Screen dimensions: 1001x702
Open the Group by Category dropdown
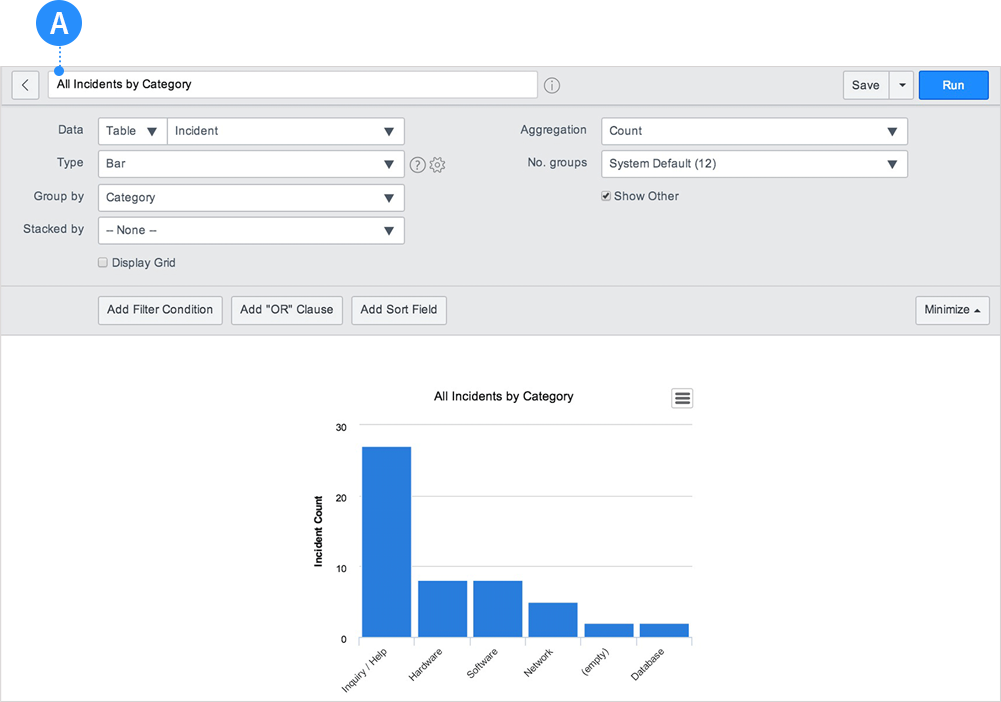(250, 197)
